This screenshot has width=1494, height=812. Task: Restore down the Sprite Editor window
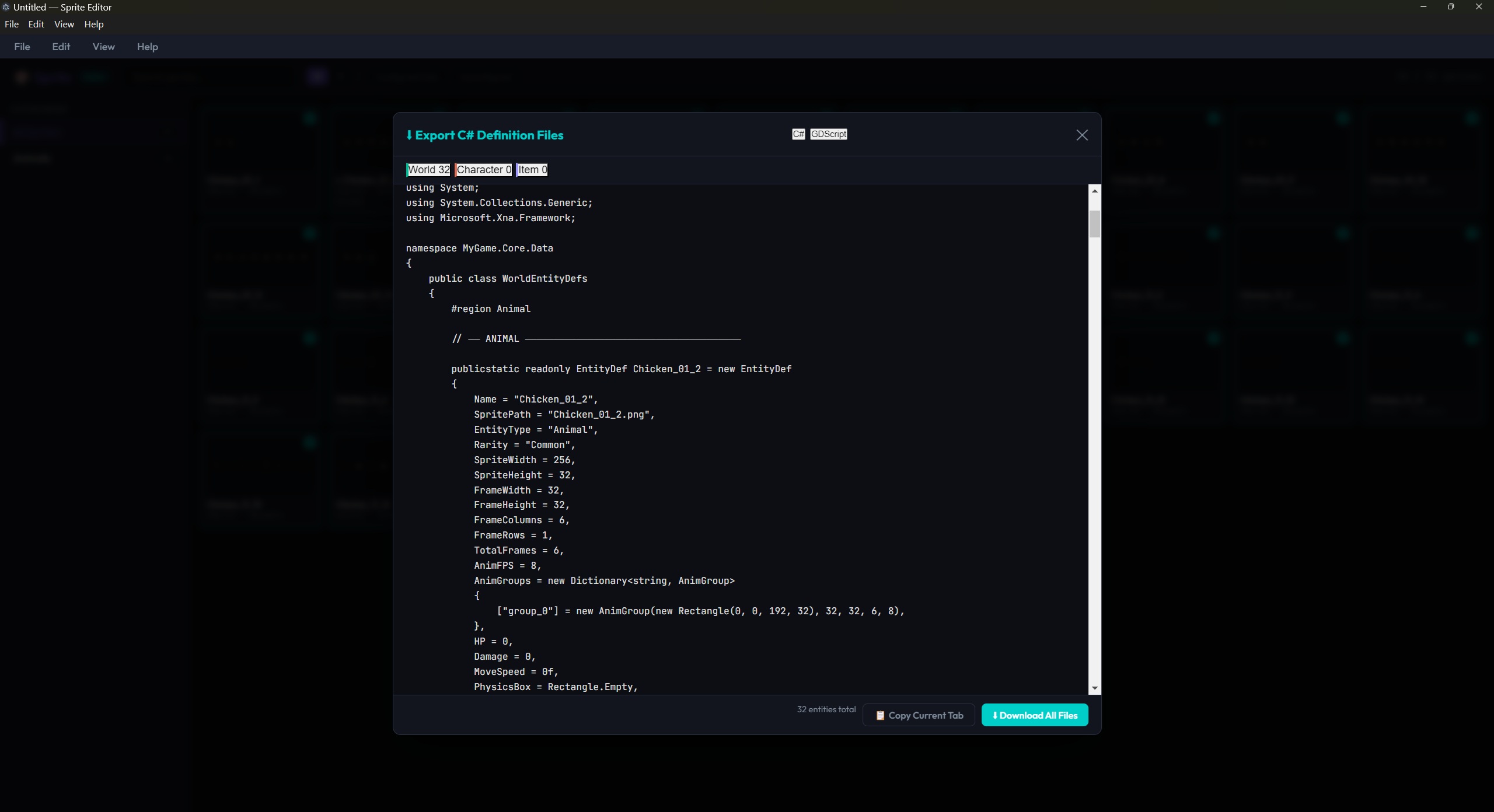(1450, 7)
